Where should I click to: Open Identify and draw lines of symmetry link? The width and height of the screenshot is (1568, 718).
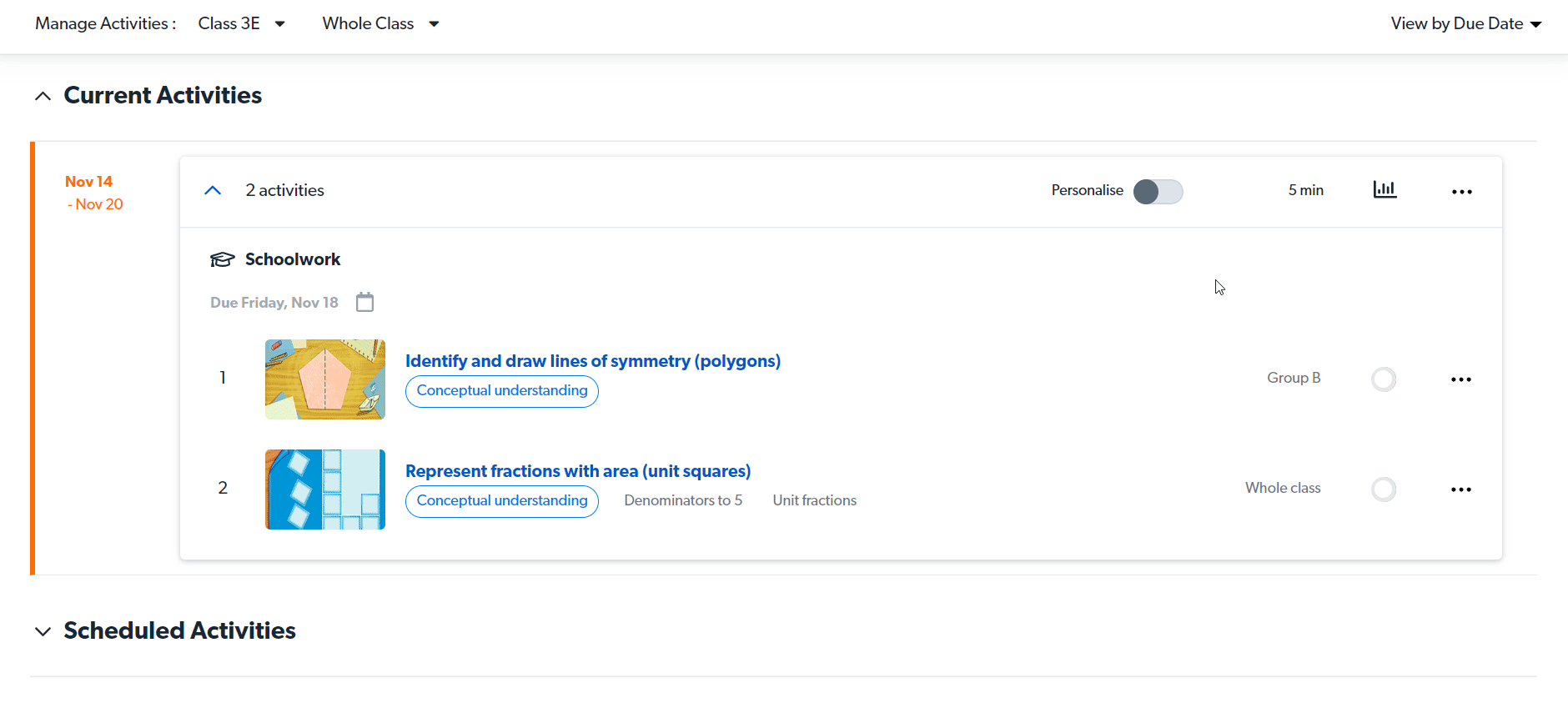[x=592, y=361]
